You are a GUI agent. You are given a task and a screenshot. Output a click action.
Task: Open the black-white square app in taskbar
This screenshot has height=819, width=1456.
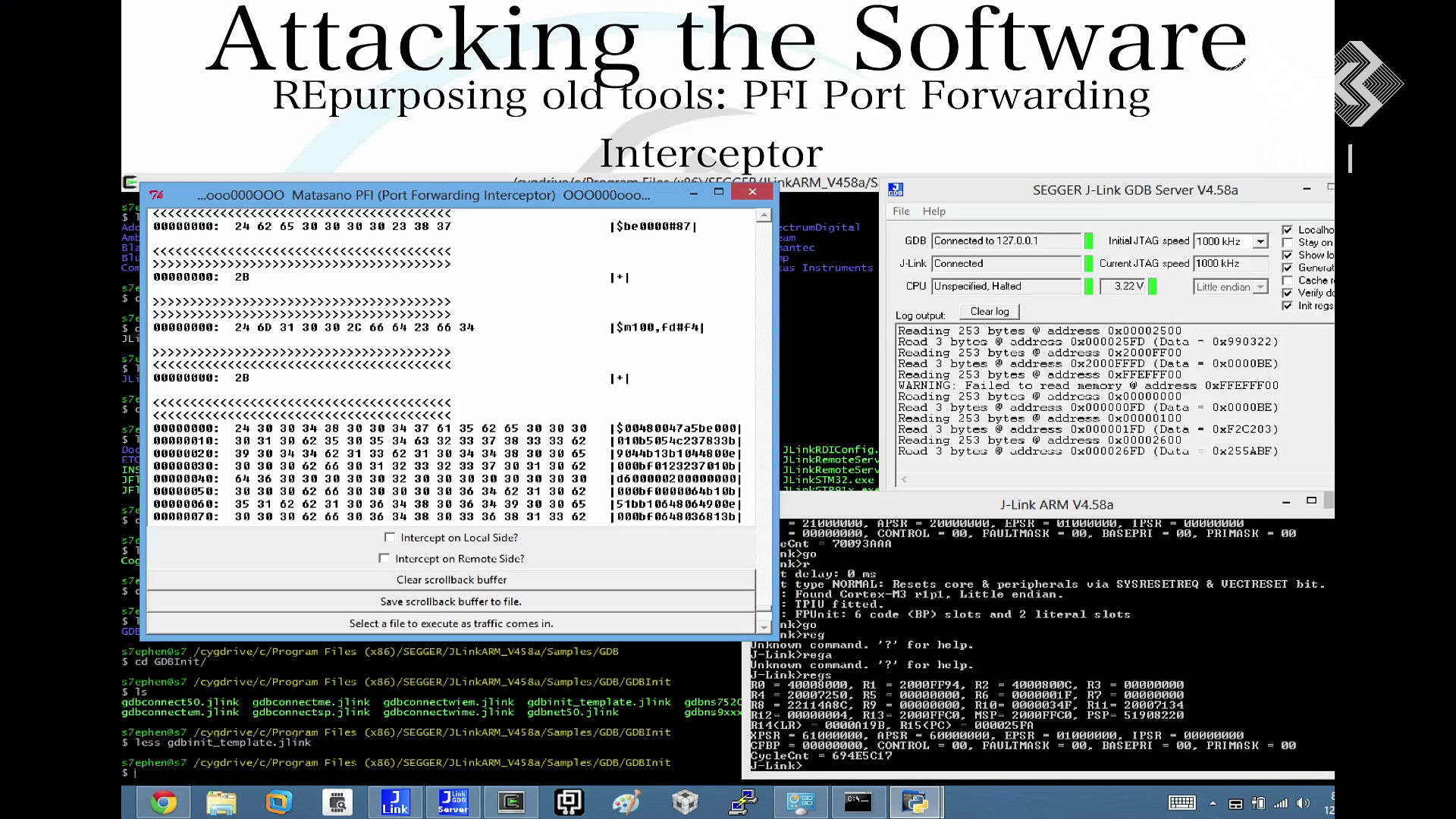point(569,802)
